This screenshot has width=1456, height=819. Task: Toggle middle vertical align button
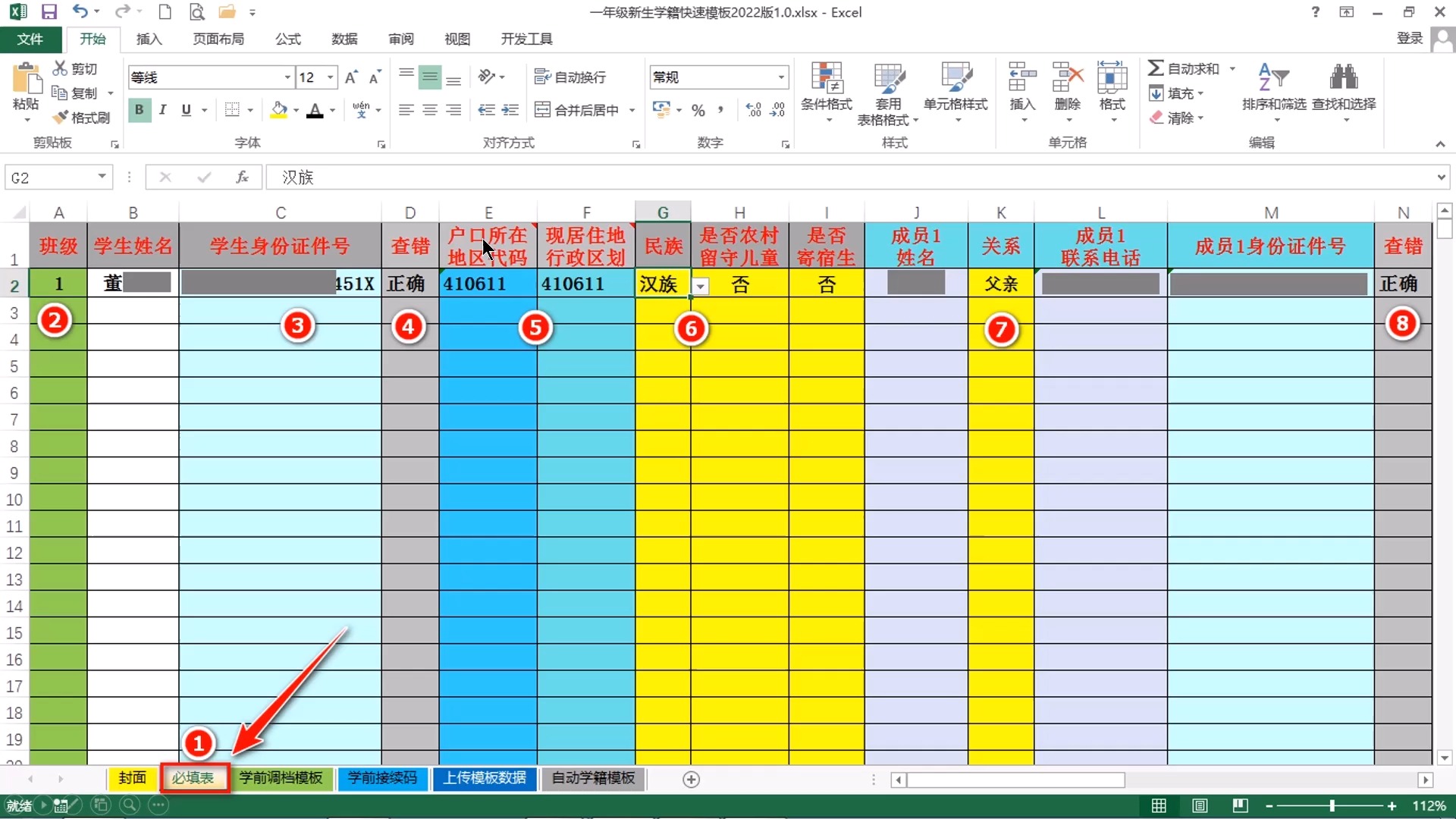[x=430, y=77]
